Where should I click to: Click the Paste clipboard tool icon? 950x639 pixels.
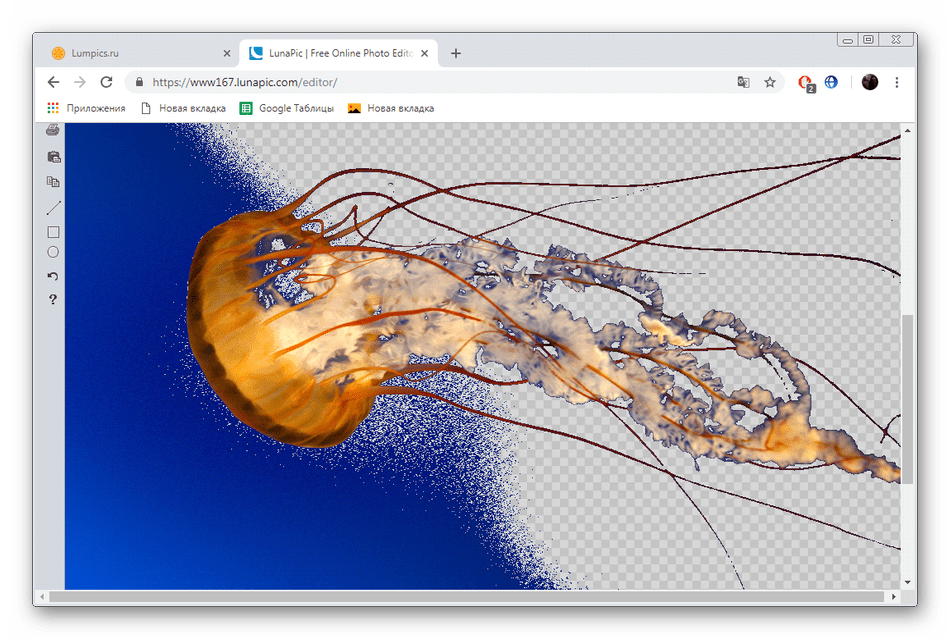(x=53, y=157)
